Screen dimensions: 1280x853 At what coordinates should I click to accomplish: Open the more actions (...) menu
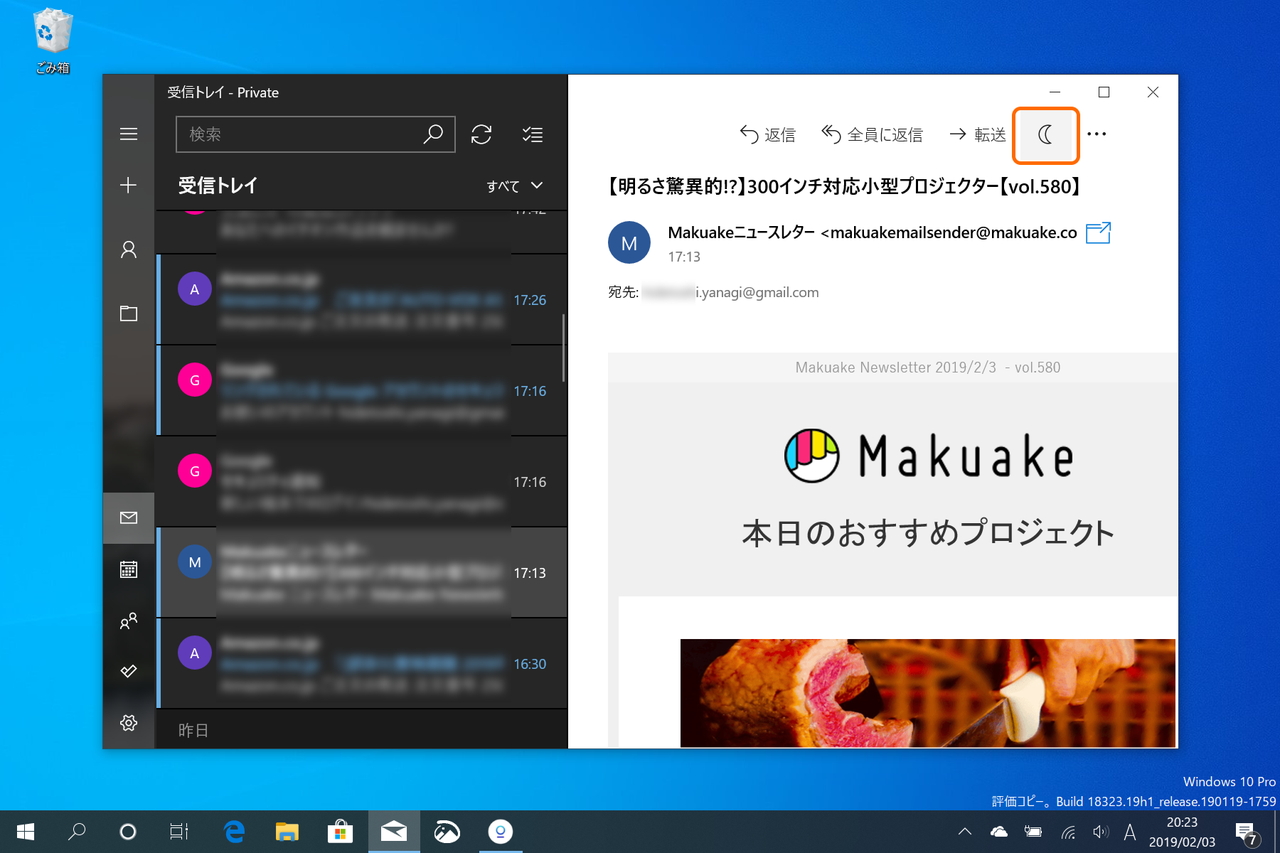pos(1096,133)
